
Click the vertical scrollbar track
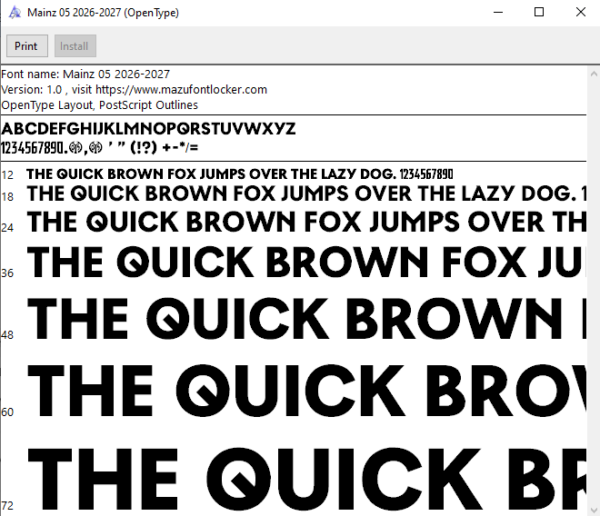click(593, 291)
